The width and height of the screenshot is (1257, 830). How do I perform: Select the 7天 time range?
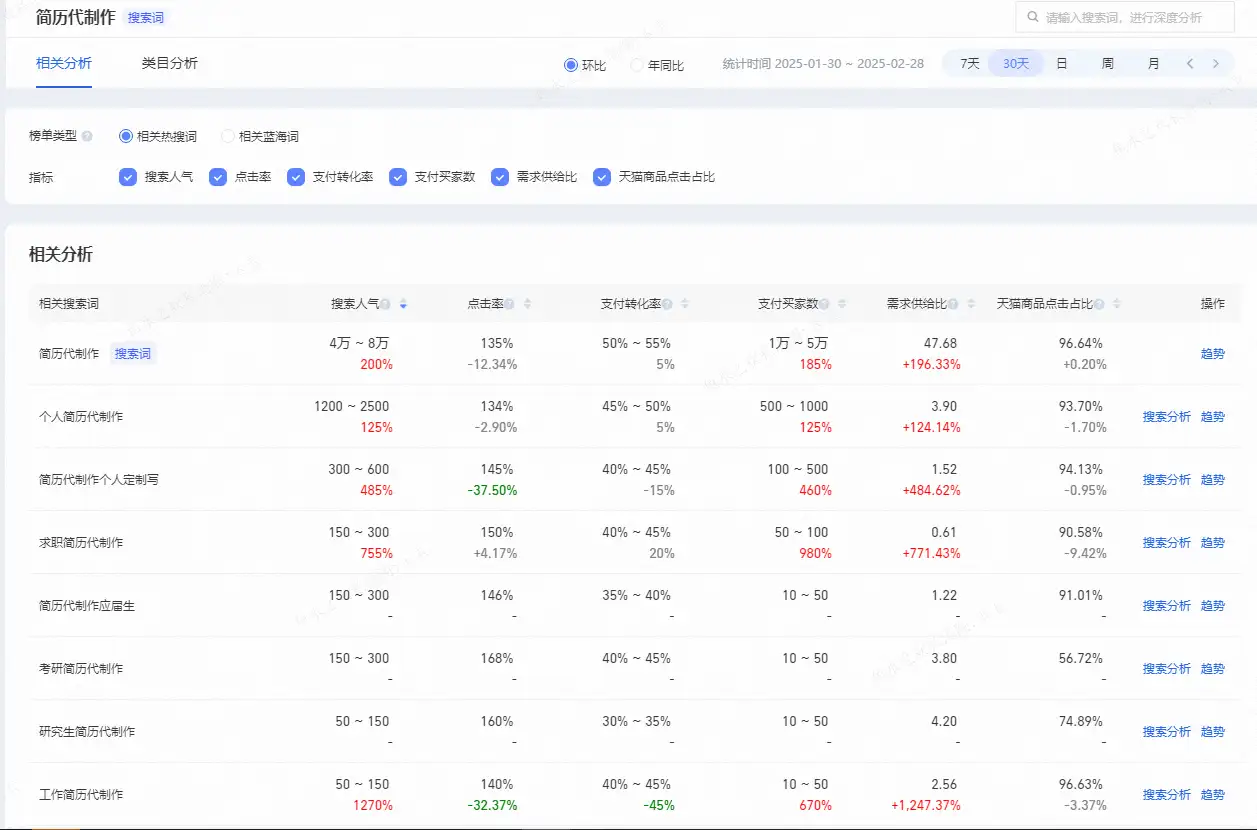point(969,64)
